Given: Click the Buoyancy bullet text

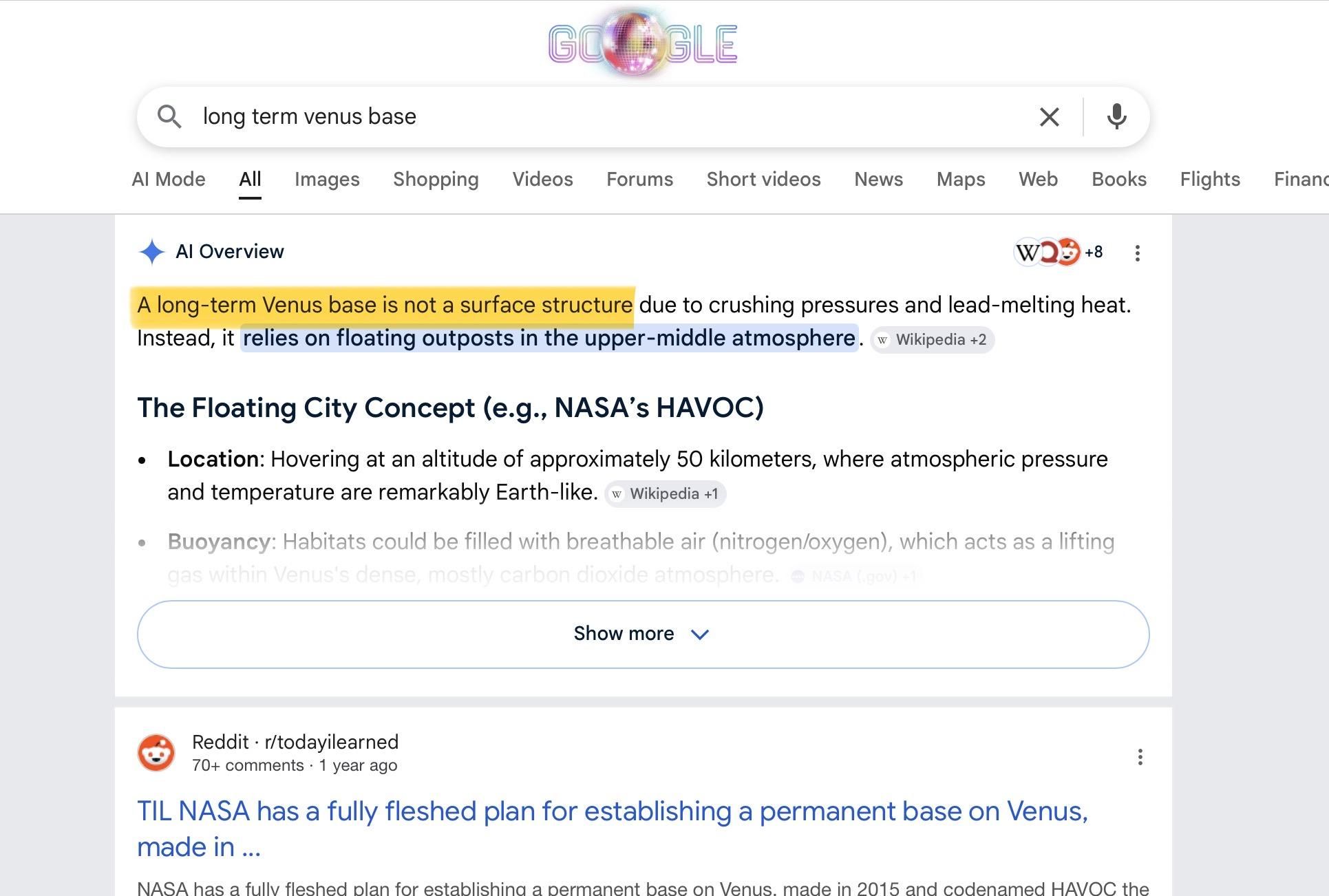Looking at the screenshot, I should coord(641,558).
